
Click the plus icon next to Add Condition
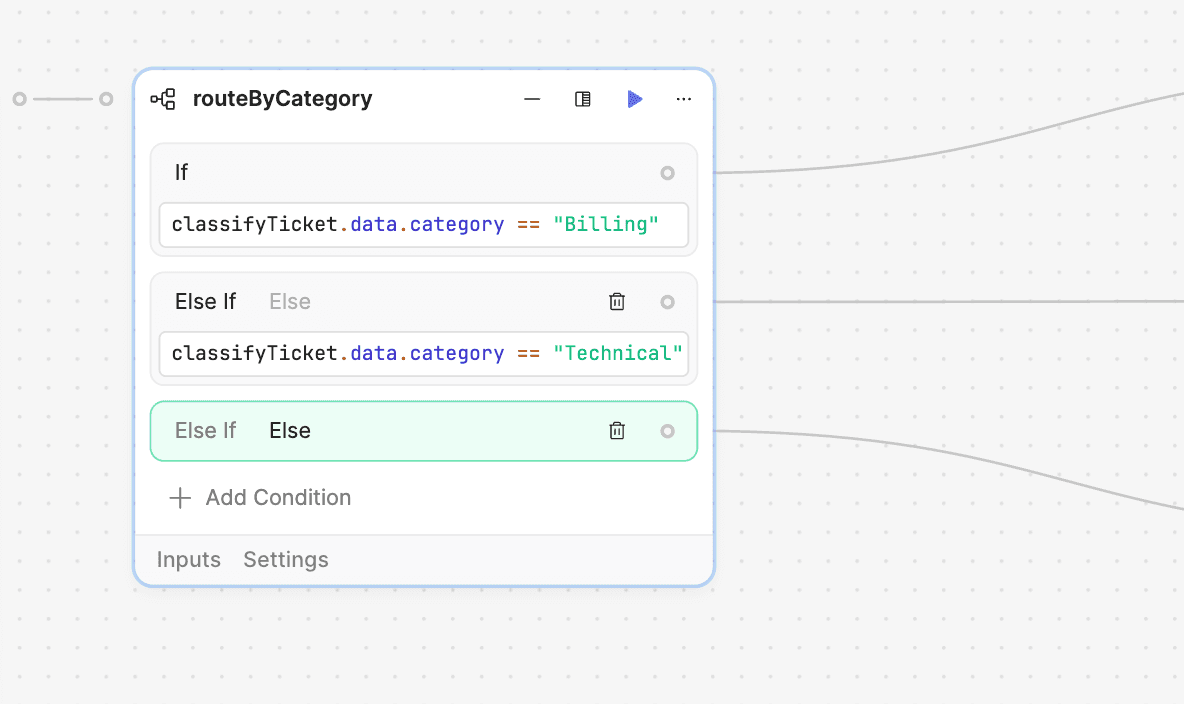click(x=180, y=497)
